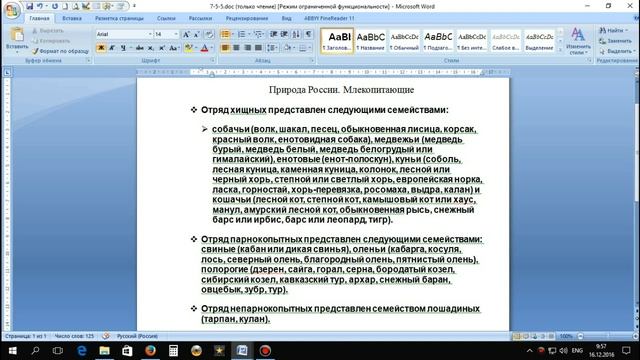Open Task View on the taskbar
The height and width of the screenshot is (360, 640).
pyautogui.click(x=58, y=350)
